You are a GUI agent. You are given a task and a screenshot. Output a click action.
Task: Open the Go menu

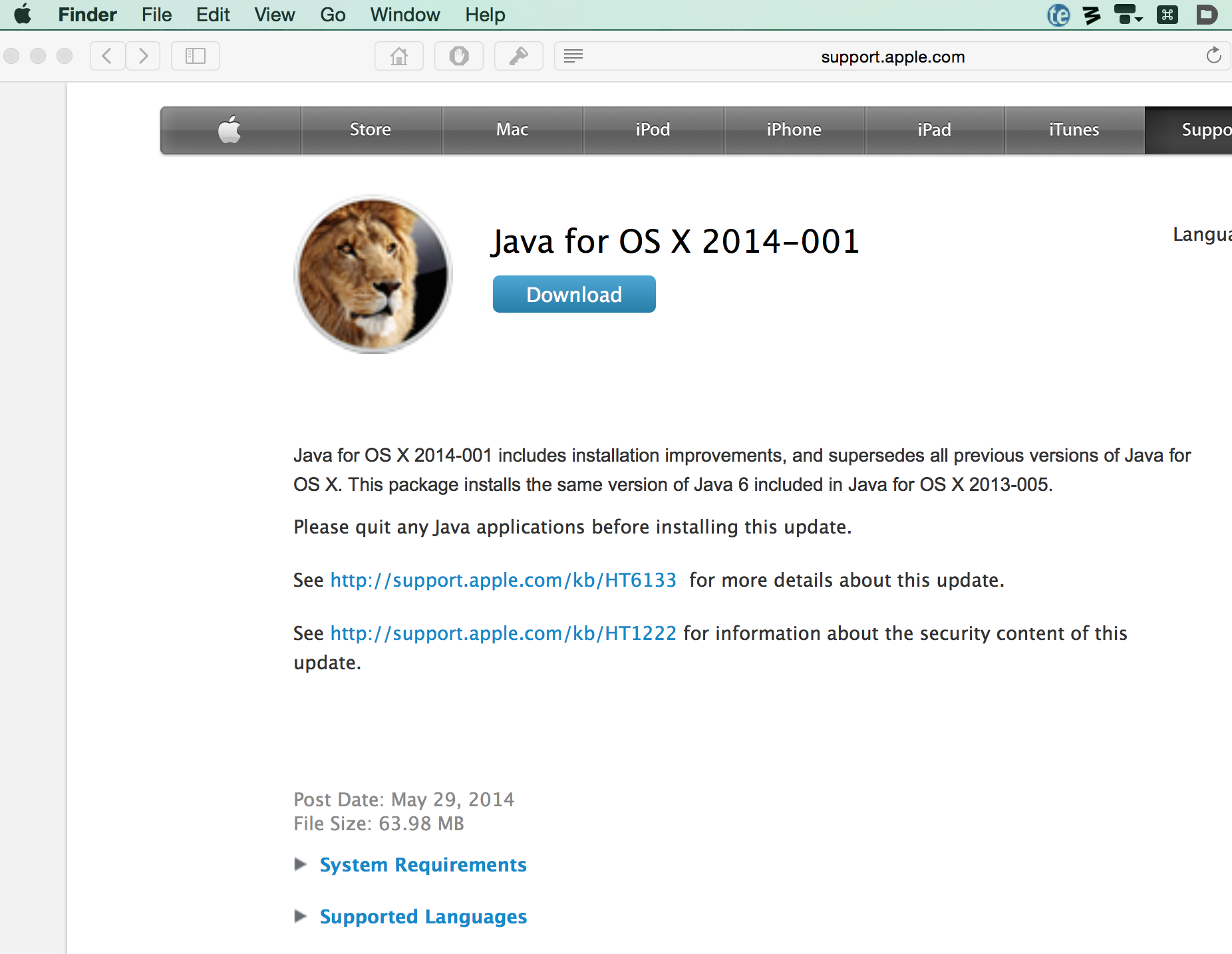click(332, 15)
